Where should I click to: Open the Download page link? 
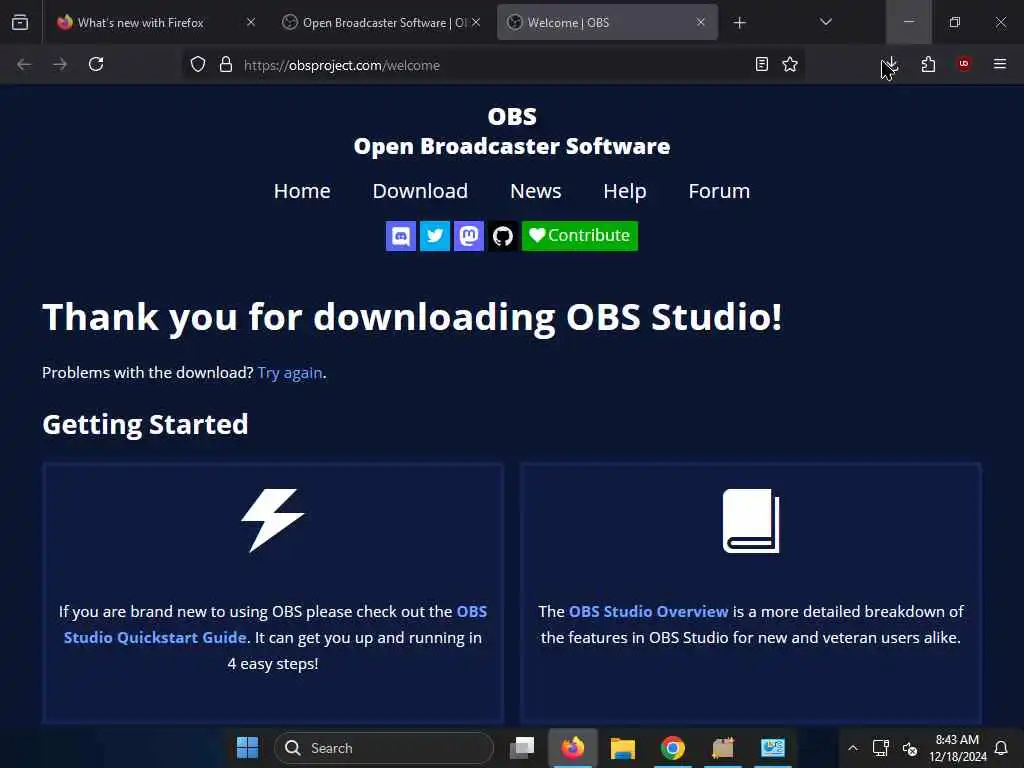click(420, 191)
